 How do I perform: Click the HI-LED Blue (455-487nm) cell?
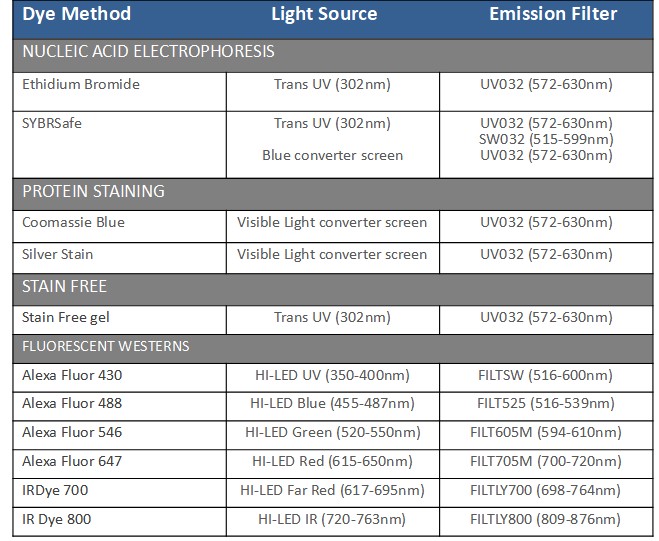pos(332,404)
